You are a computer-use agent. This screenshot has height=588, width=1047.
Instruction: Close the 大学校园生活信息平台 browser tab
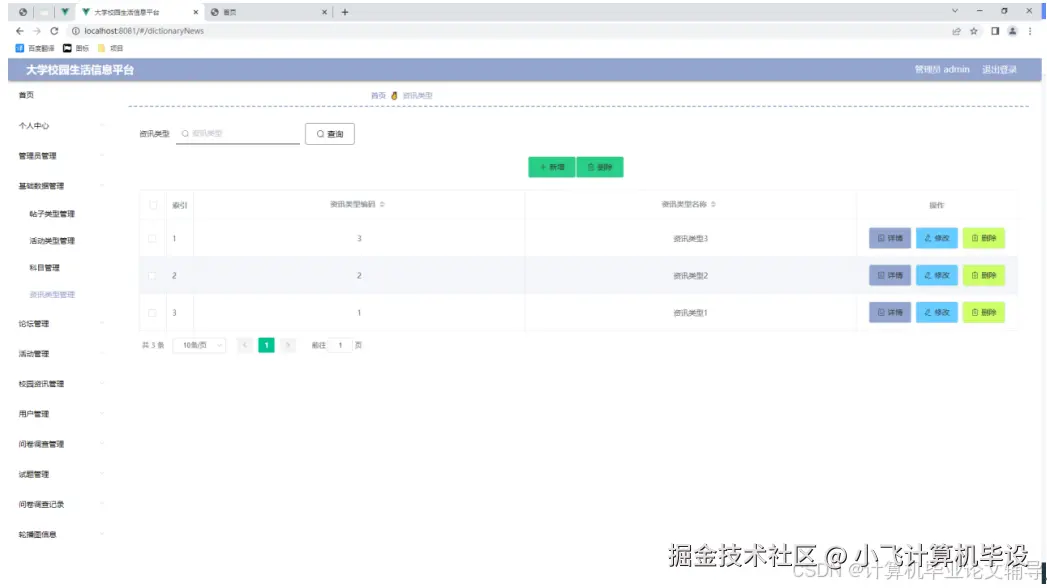[196, 12]
